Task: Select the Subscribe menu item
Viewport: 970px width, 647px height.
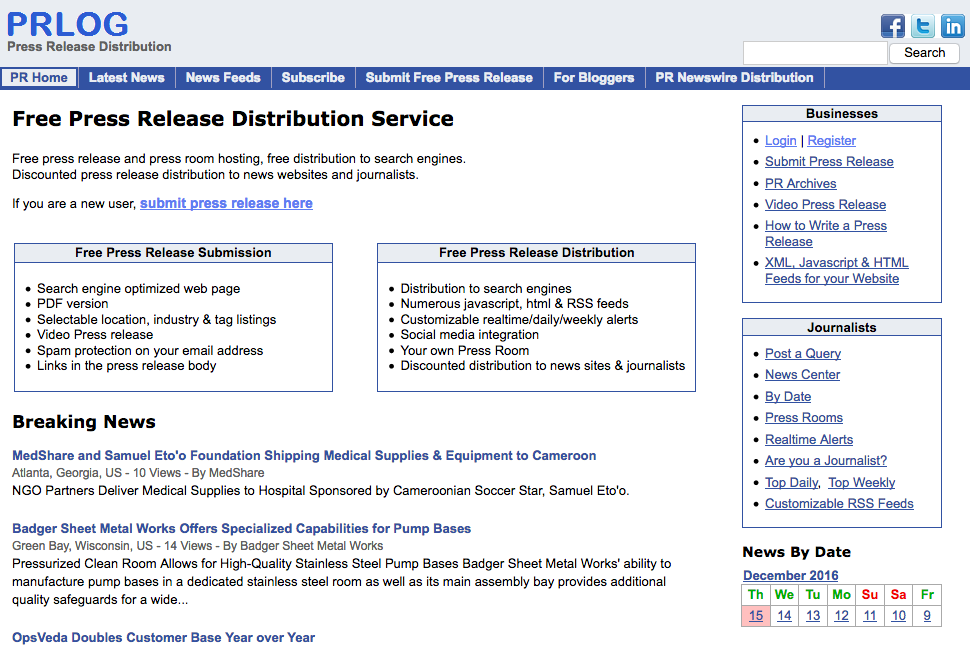Action: 313,78
